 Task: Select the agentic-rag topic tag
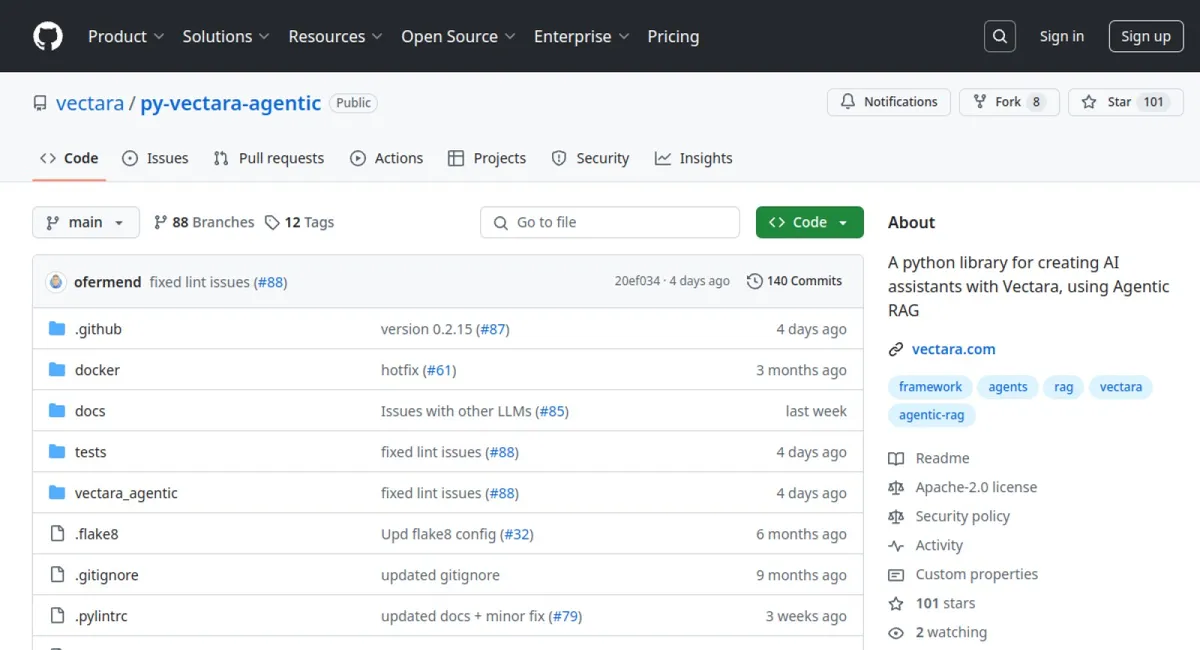click(x=932, y=415)
